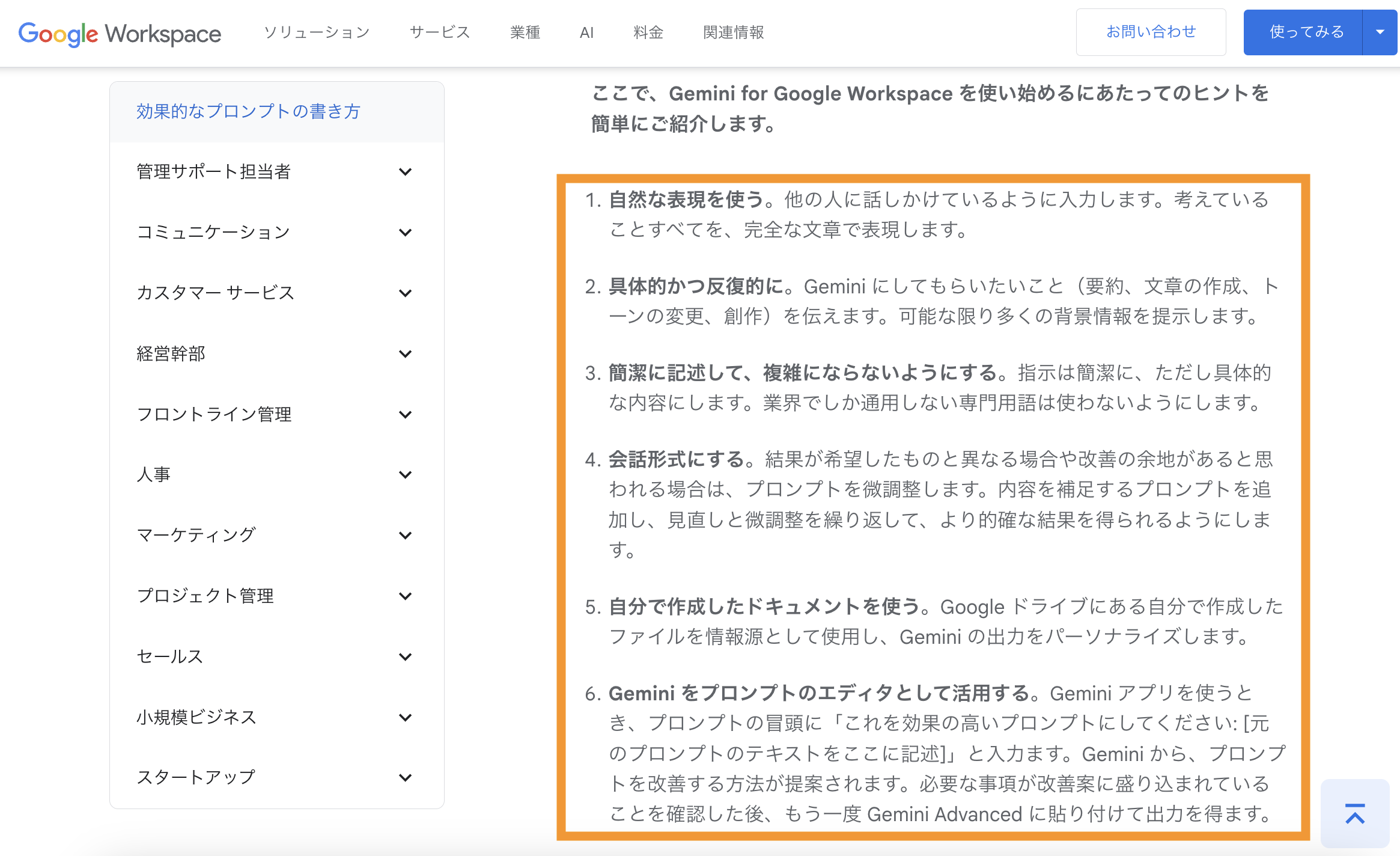Click the お問い合わせ button
1400x856 pixels.
click(x=1151, y=32)
